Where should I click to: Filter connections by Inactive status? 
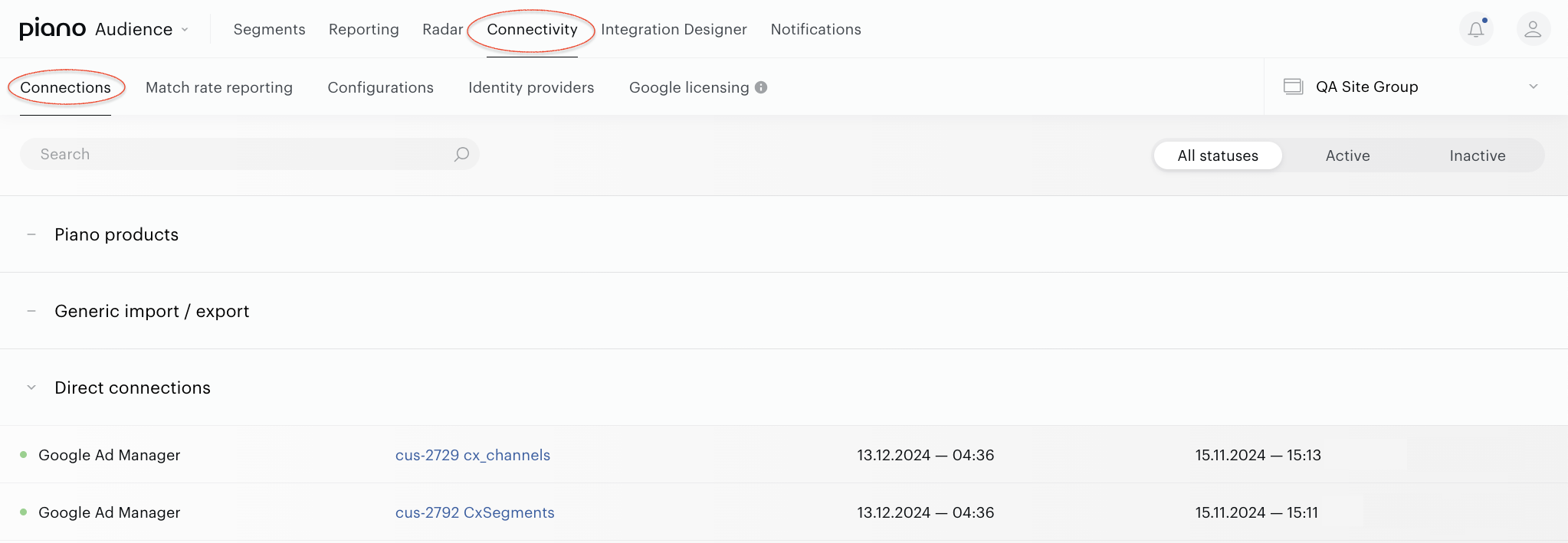pyautogui.click(x=1477, y=155)
